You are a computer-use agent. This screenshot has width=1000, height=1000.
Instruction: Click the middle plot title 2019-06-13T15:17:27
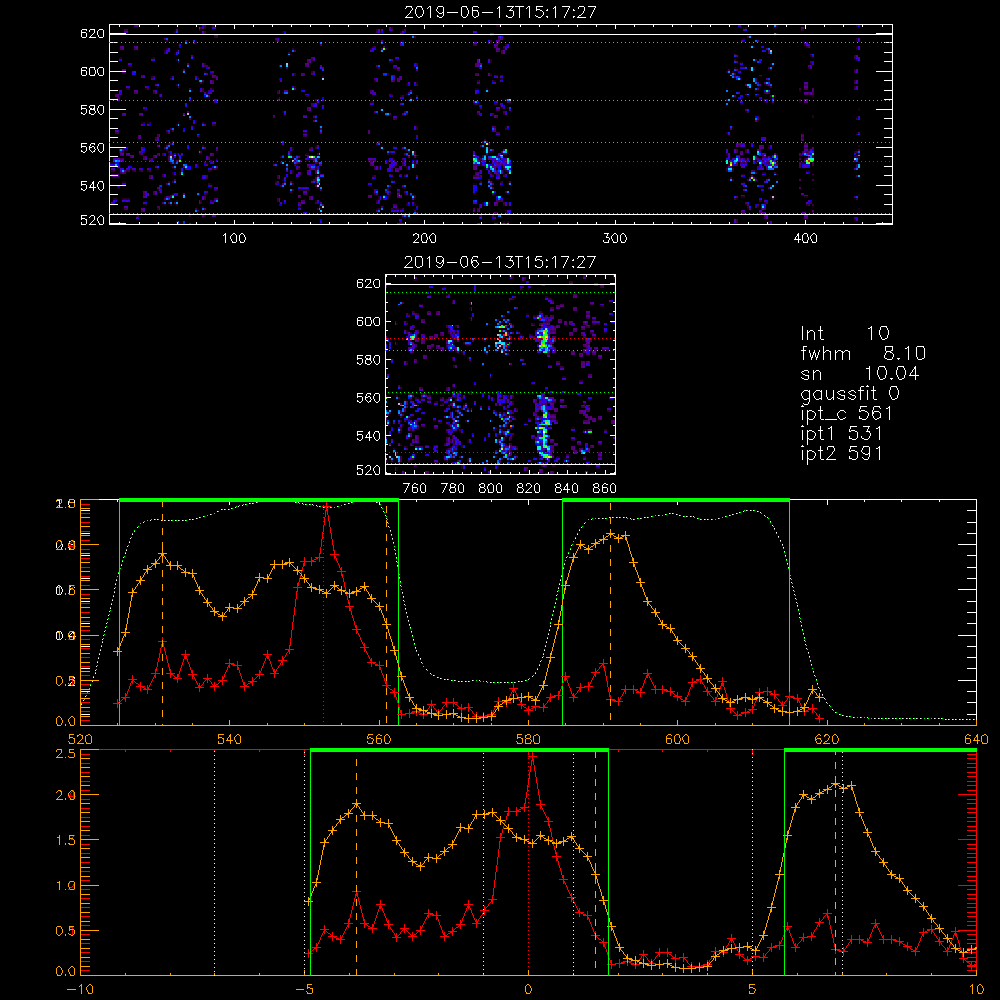tap(501, 262)
